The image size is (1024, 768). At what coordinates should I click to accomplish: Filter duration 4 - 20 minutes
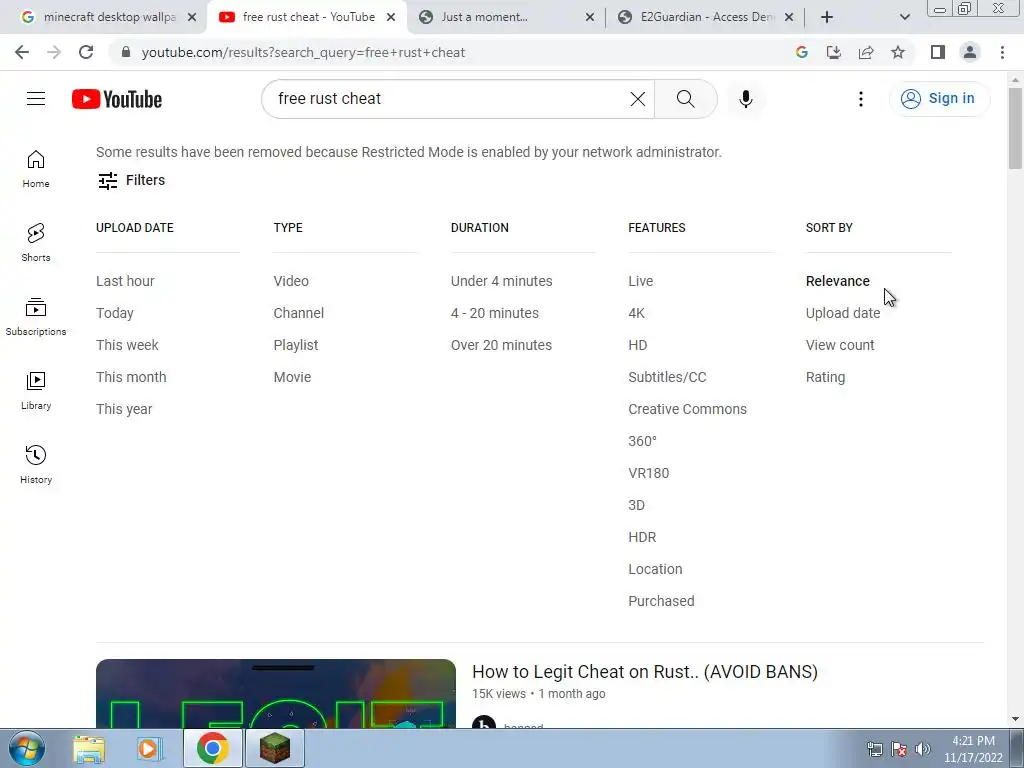pyautogui.click(x=494, y=313)
